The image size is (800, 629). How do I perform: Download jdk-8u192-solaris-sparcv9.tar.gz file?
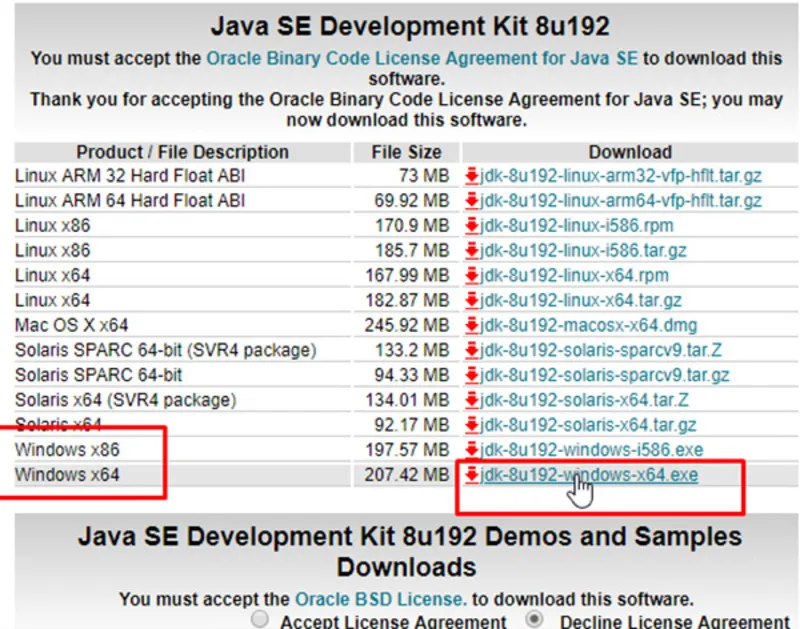click(605, 375)
